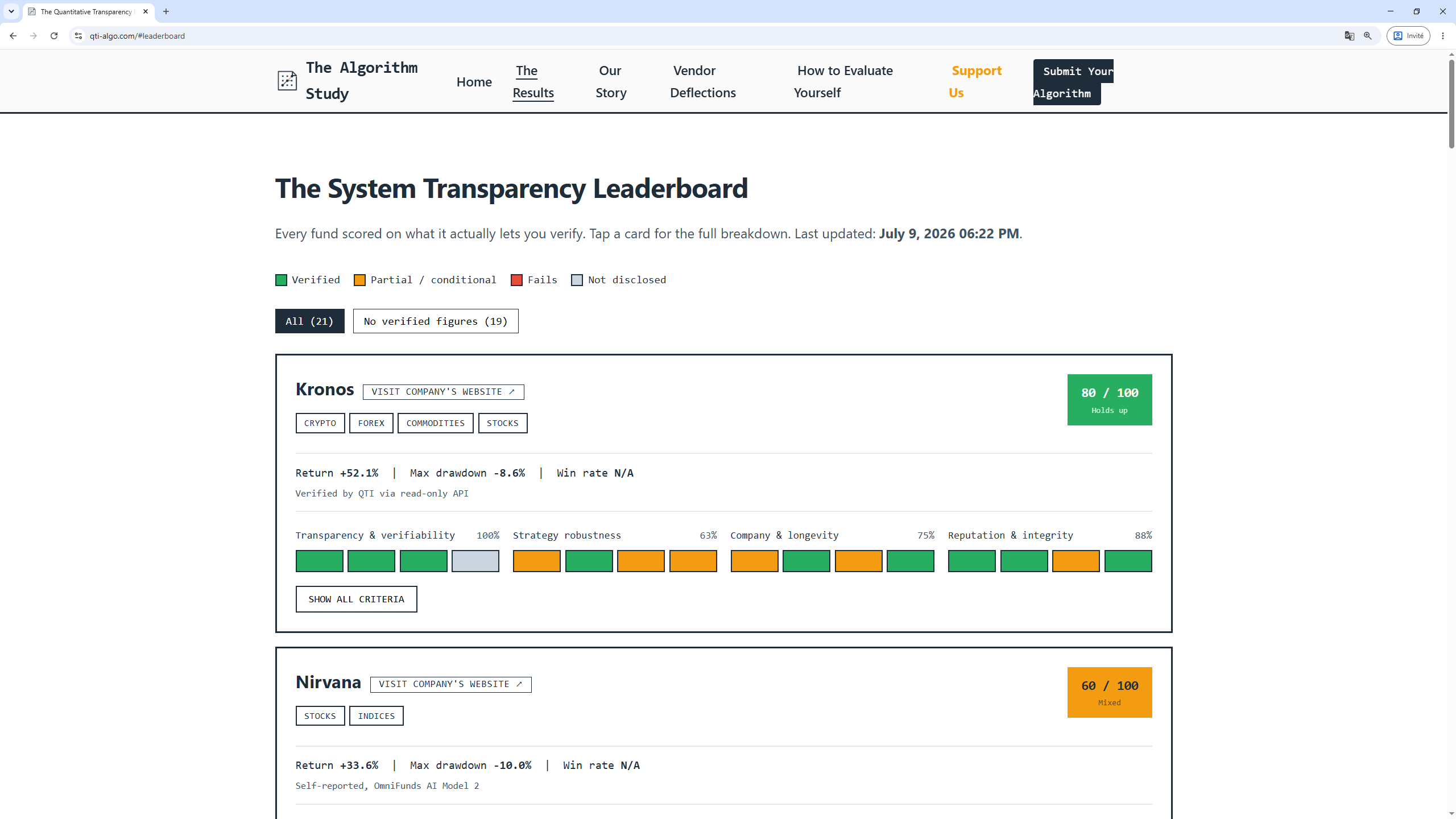This screenshot has height=819, width=1456.
Task: Click the COMMODITIES tag on Kronos
Action: tap(436, 423)
